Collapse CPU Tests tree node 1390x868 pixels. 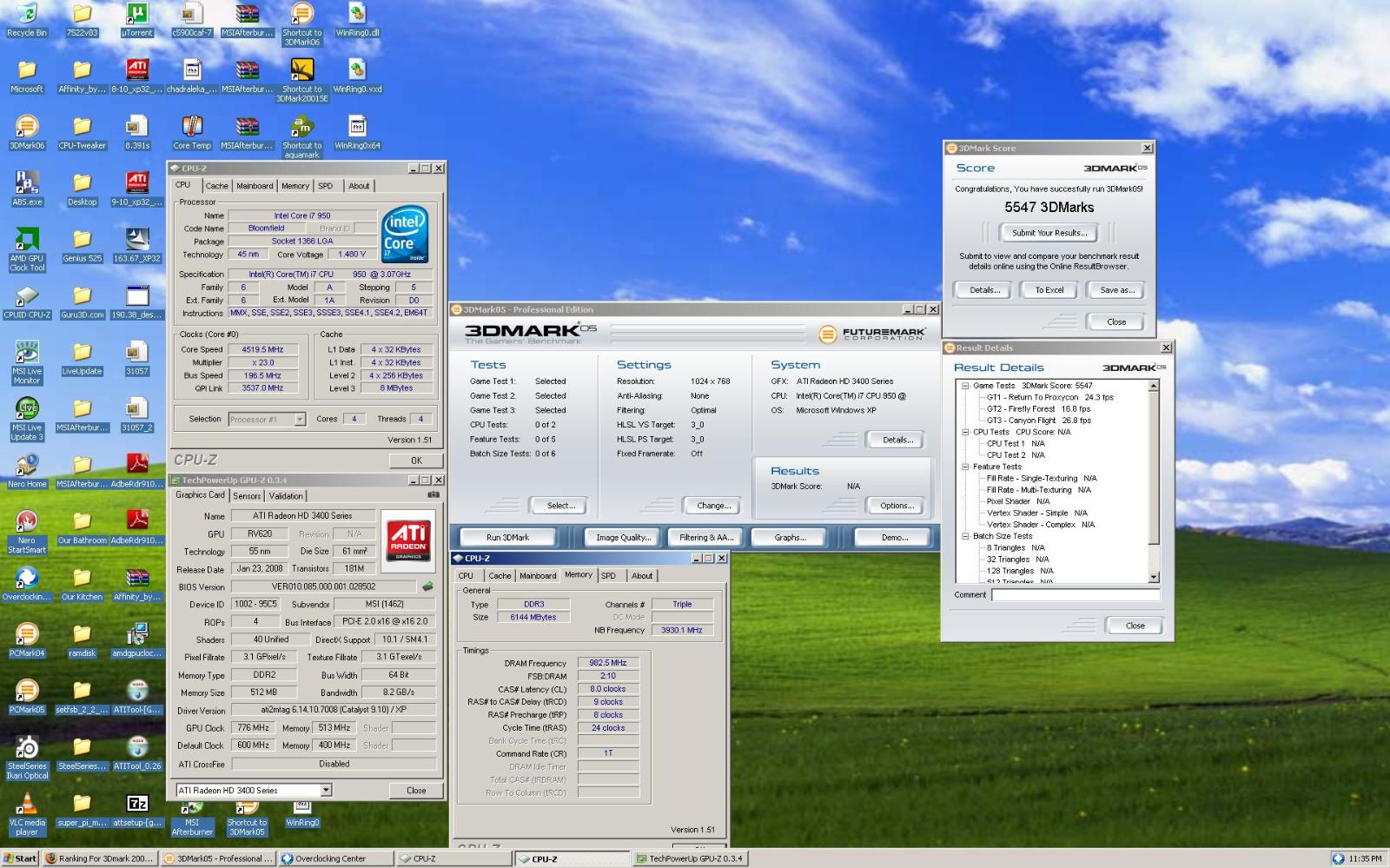965,432
